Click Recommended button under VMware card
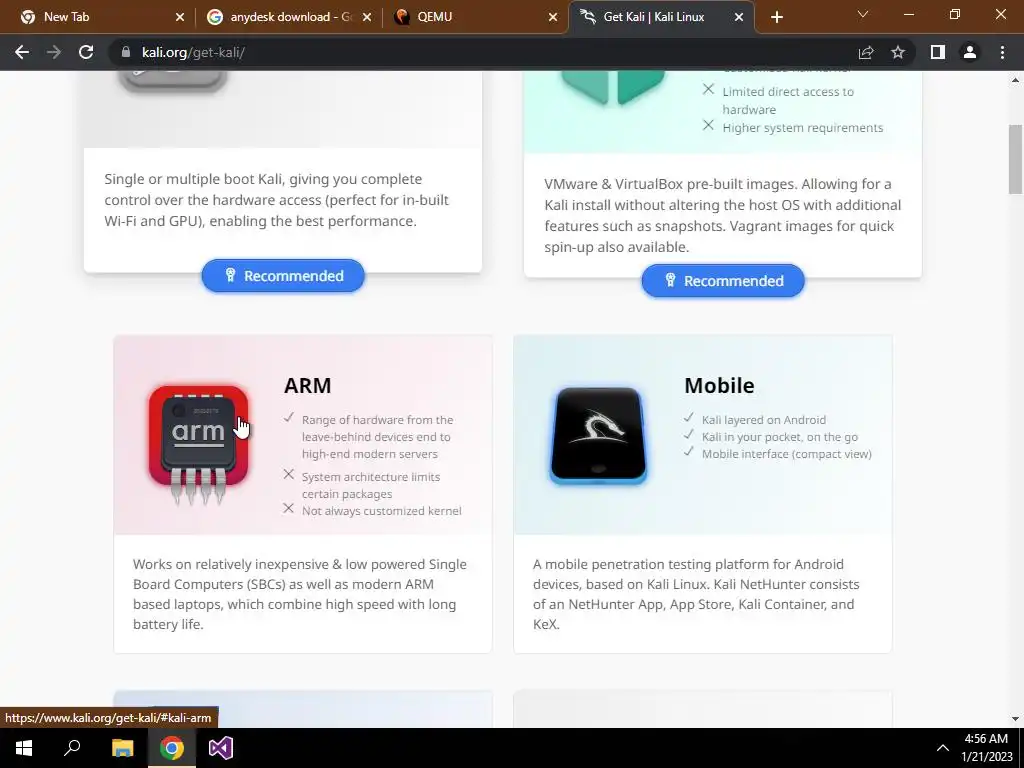The width and height of the screenshot is (1024, 768). click(723, 281)
